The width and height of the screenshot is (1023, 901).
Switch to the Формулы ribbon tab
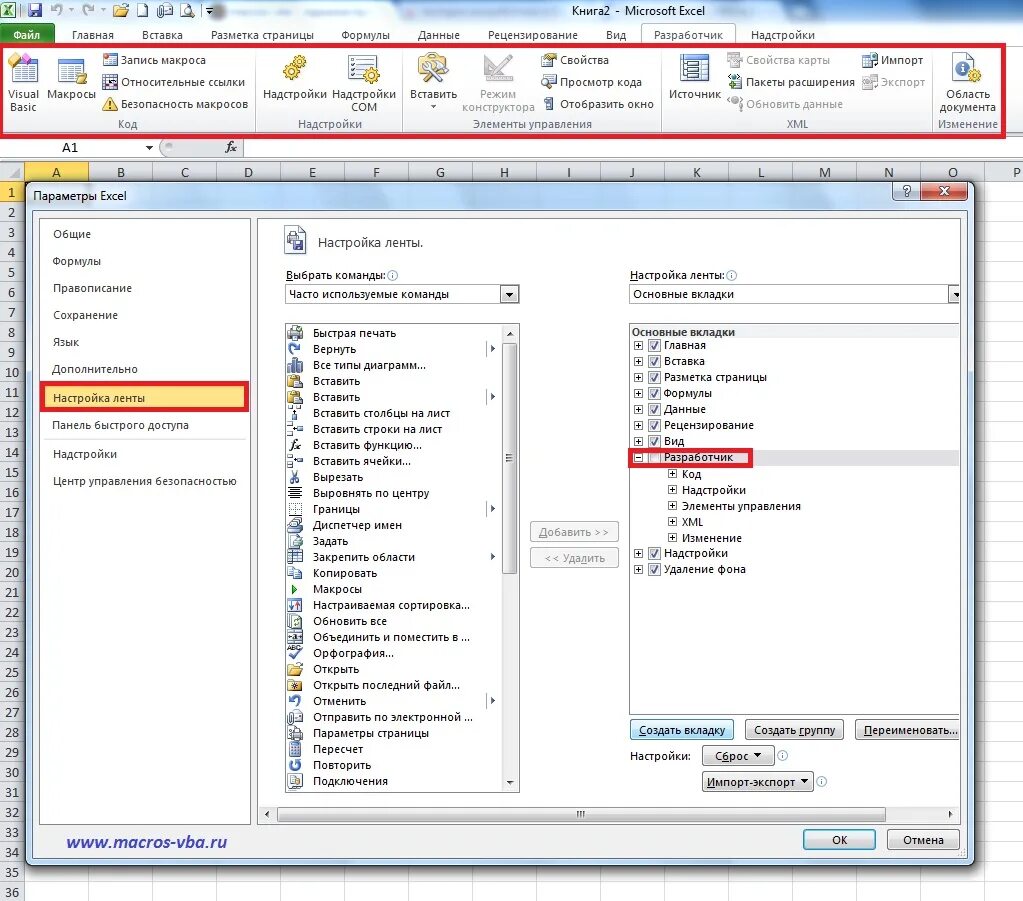(365, 35)
